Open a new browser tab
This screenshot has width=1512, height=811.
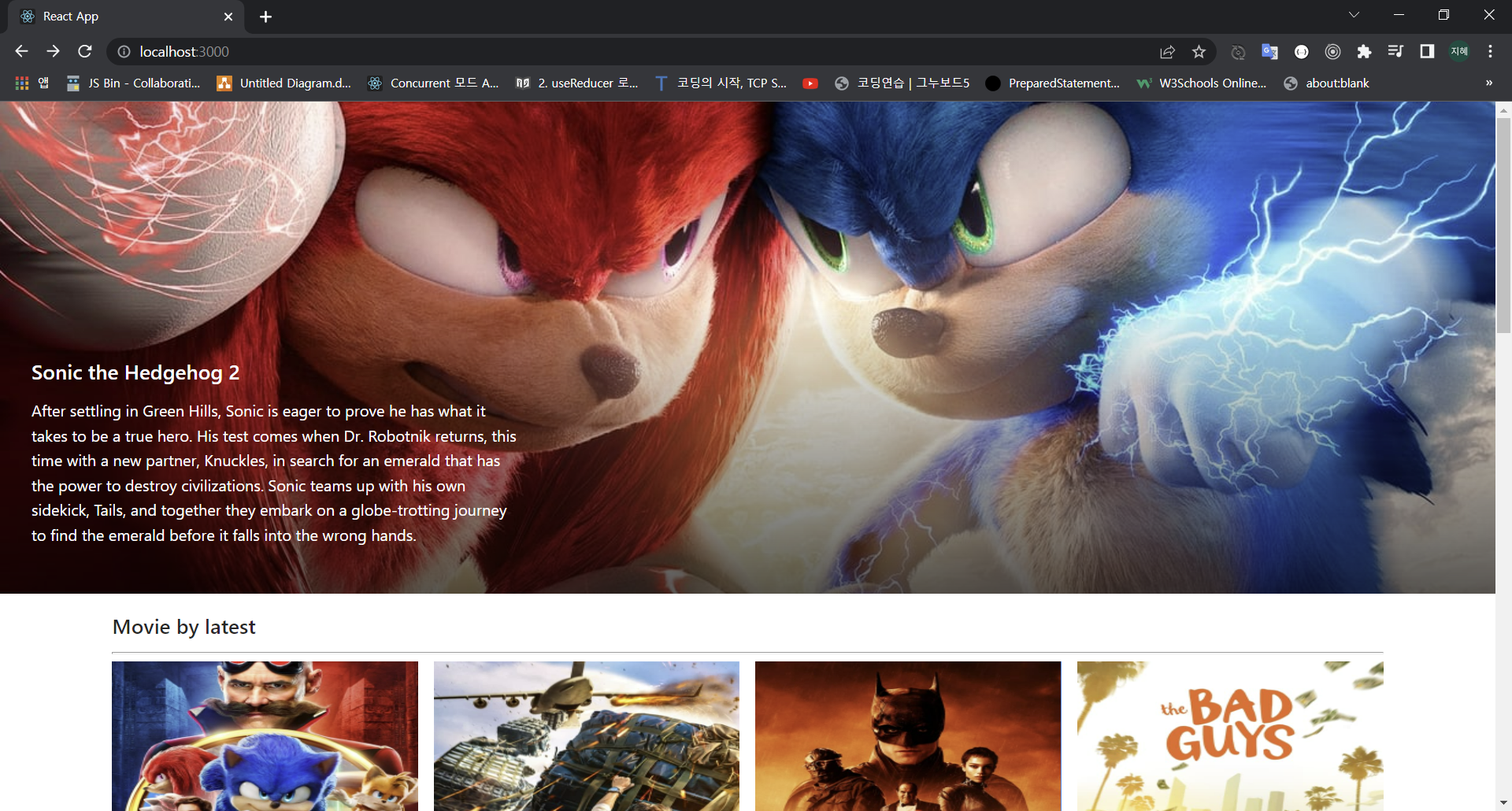(266, 17)
